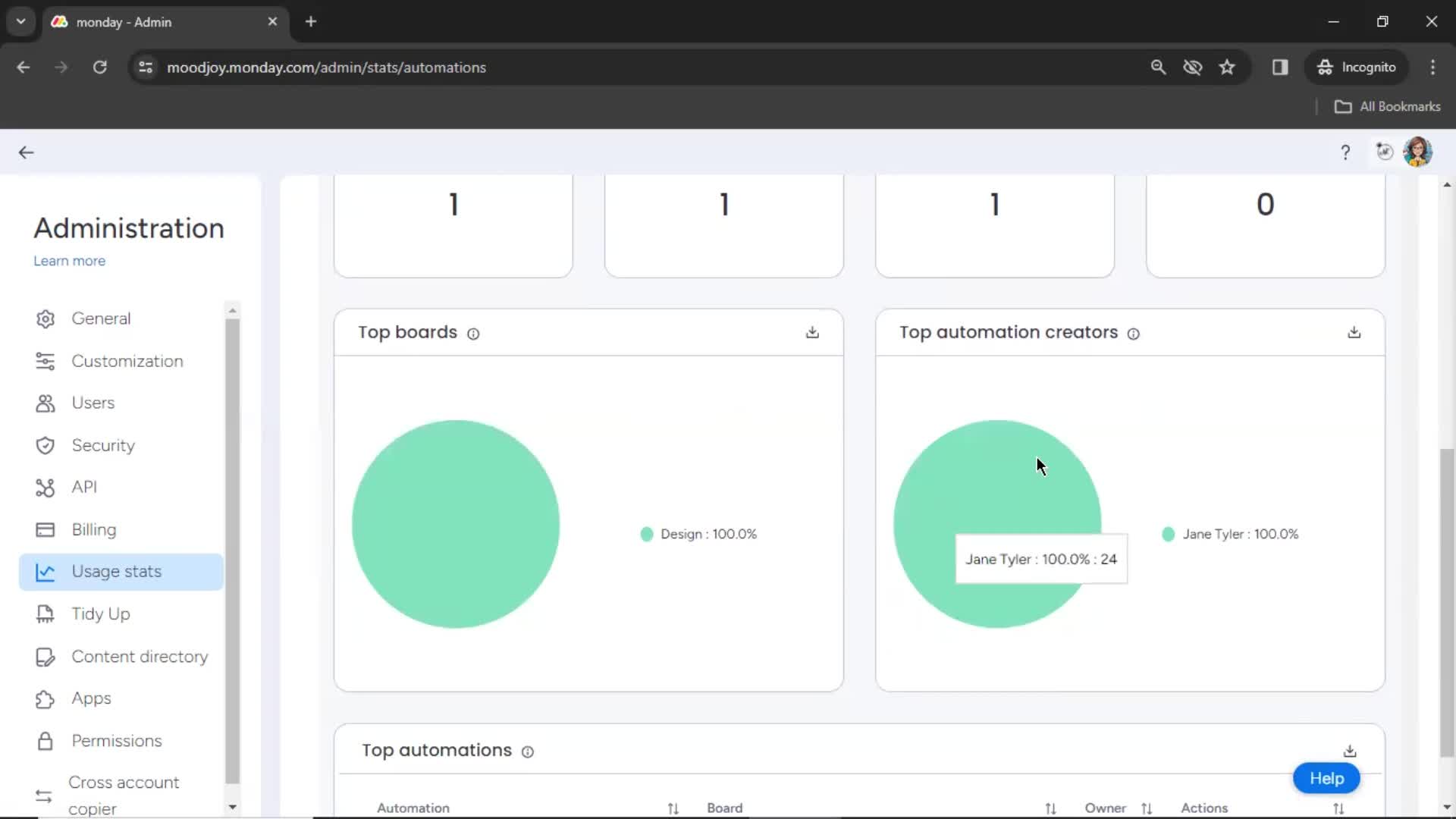Click the API settings icon

(45, 487)
